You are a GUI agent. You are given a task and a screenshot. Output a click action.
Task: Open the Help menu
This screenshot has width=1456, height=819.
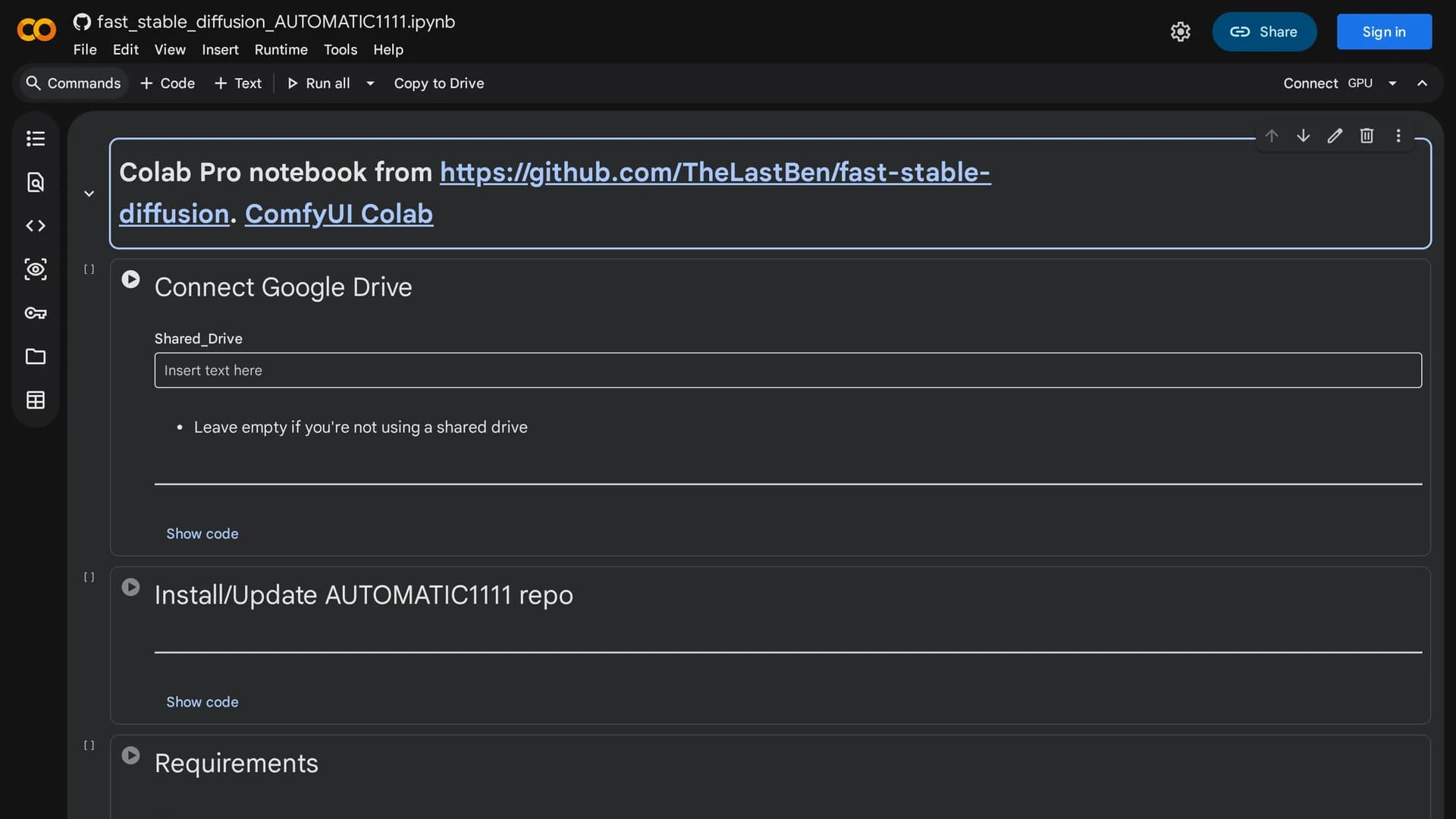point(388,50)
